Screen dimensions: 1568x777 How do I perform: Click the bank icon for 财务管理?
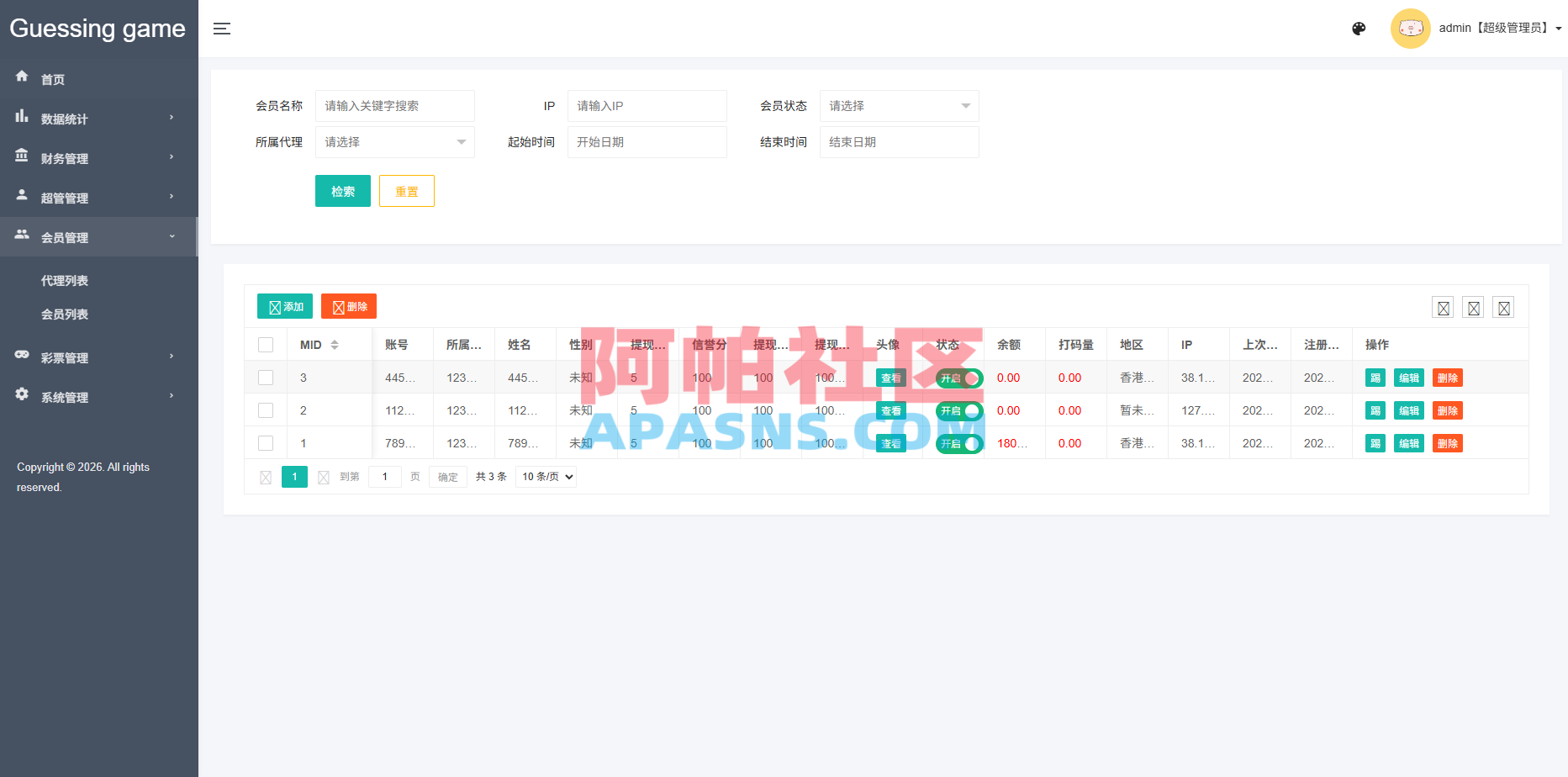[22, 156]
